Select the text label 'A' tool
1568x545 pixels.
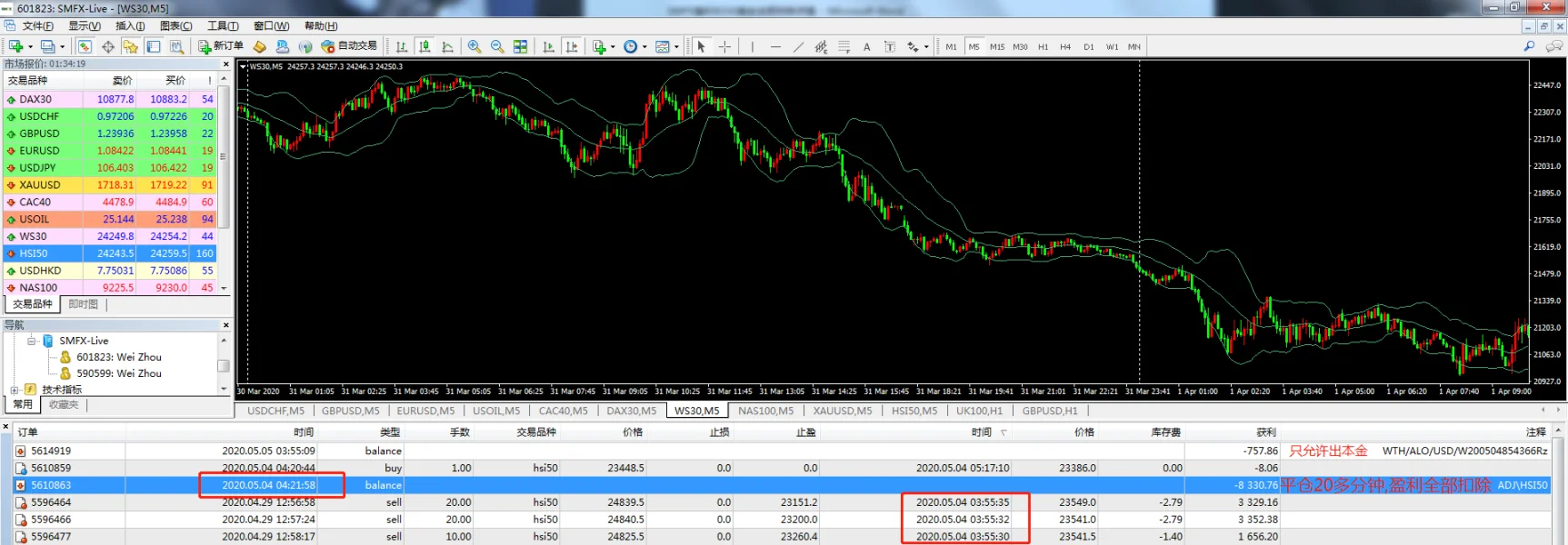click(866, 46)
